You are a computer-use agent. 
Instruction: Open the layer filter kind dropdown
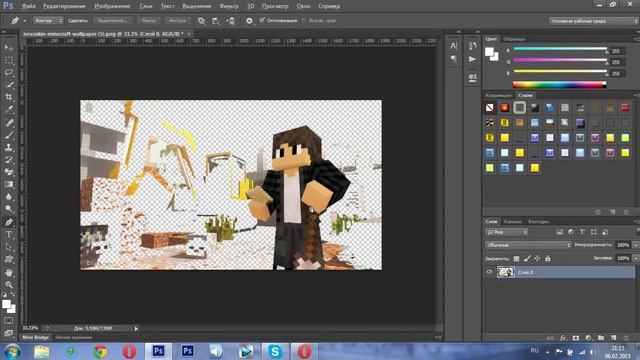tap(507, 232)
